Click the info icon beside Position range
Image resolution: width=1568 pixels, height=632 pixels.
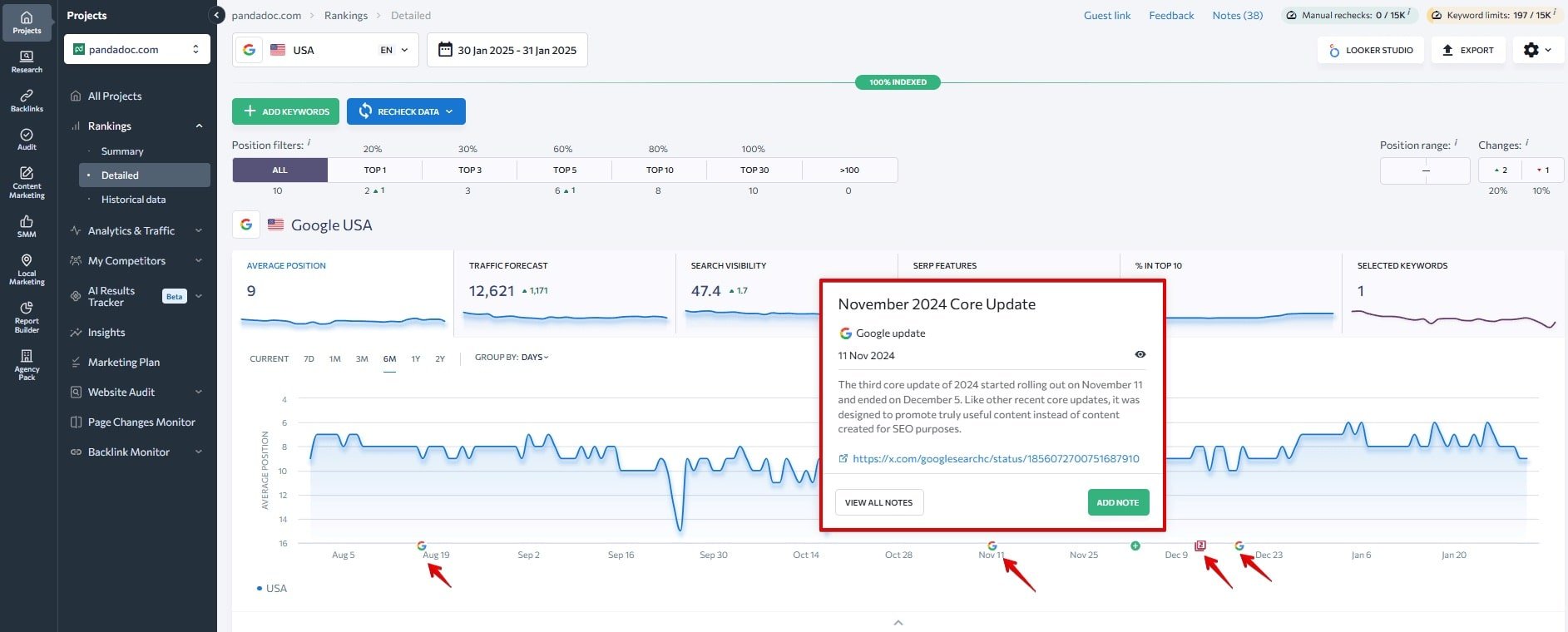(x=1456, y=142)
